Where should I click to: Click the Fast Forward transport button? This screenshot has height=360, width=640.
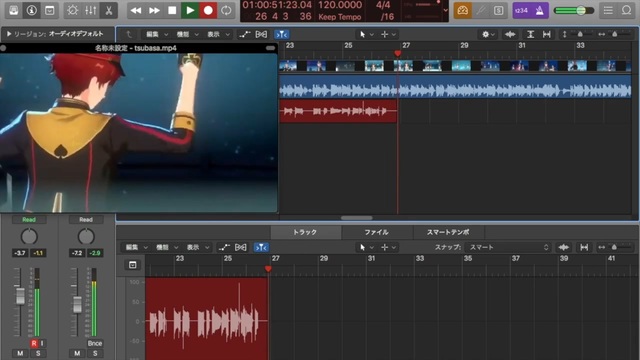pyautogui.click(x=154, y=10)
